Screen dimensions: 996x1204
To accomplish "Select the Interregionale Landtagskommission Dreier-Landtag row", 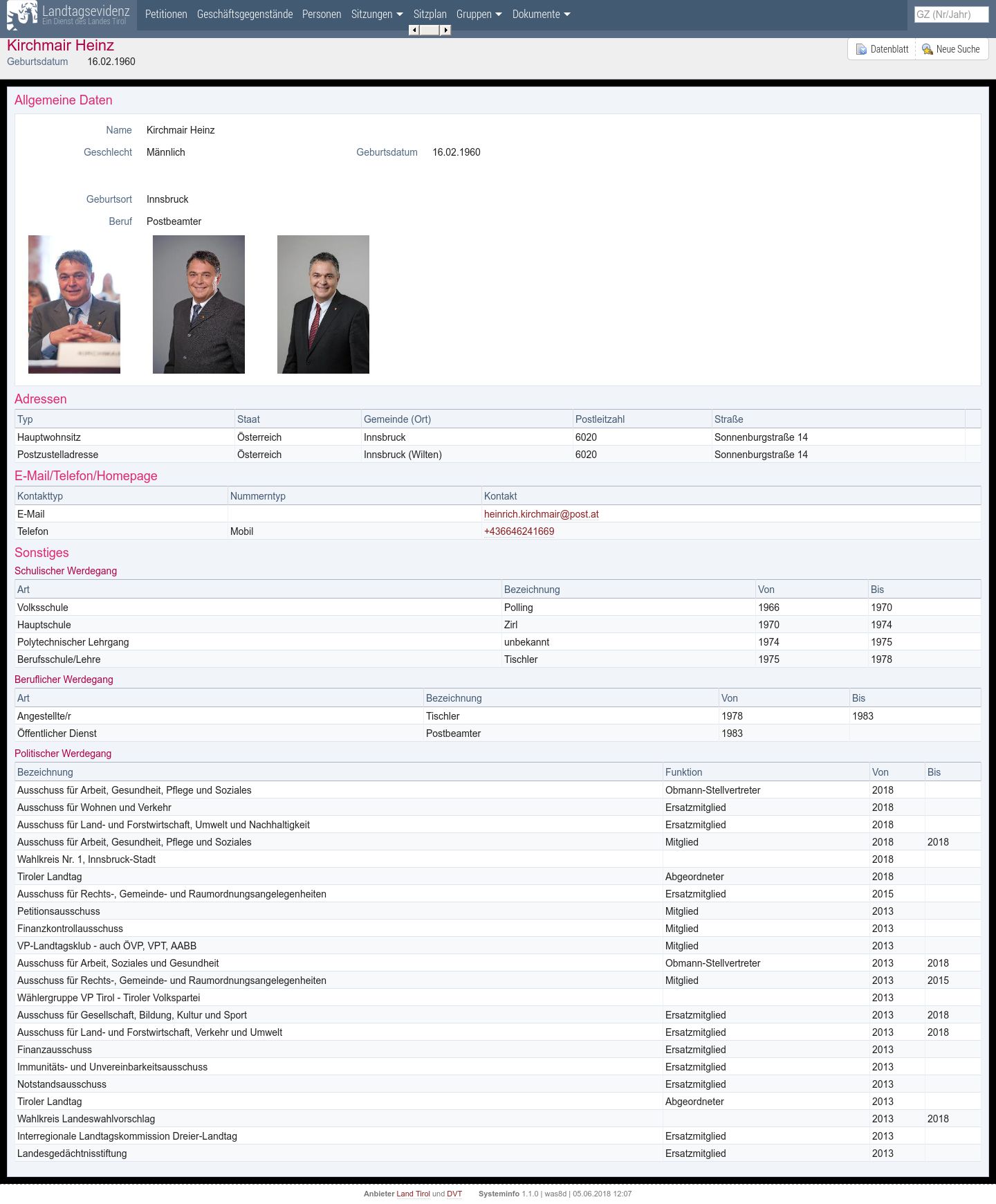I will tap(498, 1136).
